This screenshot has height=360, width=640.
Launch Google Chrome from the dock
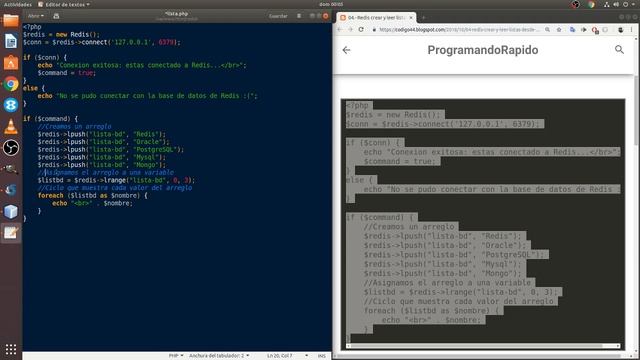(x=11, y=84)
